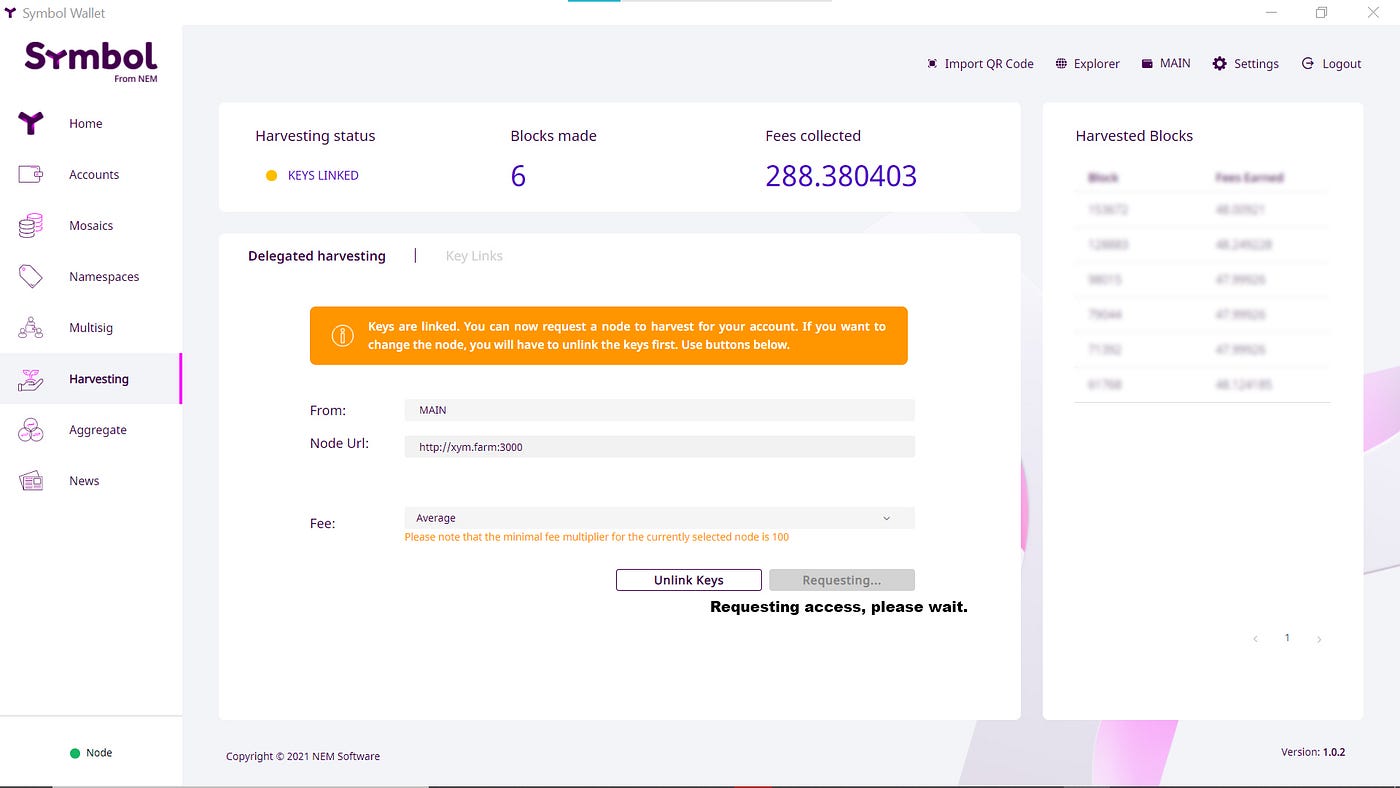This screenshot has width=1400, height=788.
Task: Go to previous Harvested Blocks page
Action: [x=1255, y=638]
